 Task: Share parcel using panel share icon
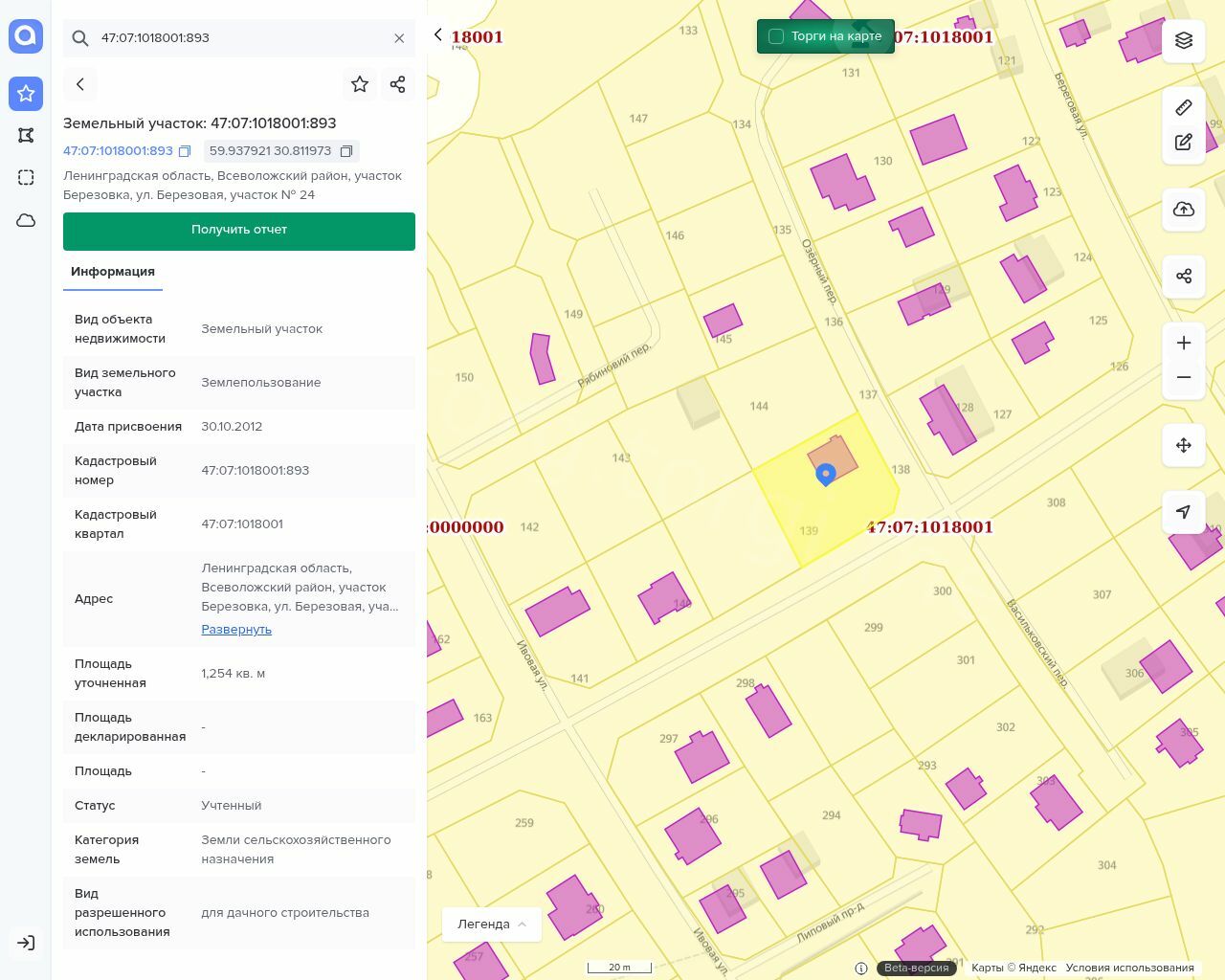tap(398, 84)
